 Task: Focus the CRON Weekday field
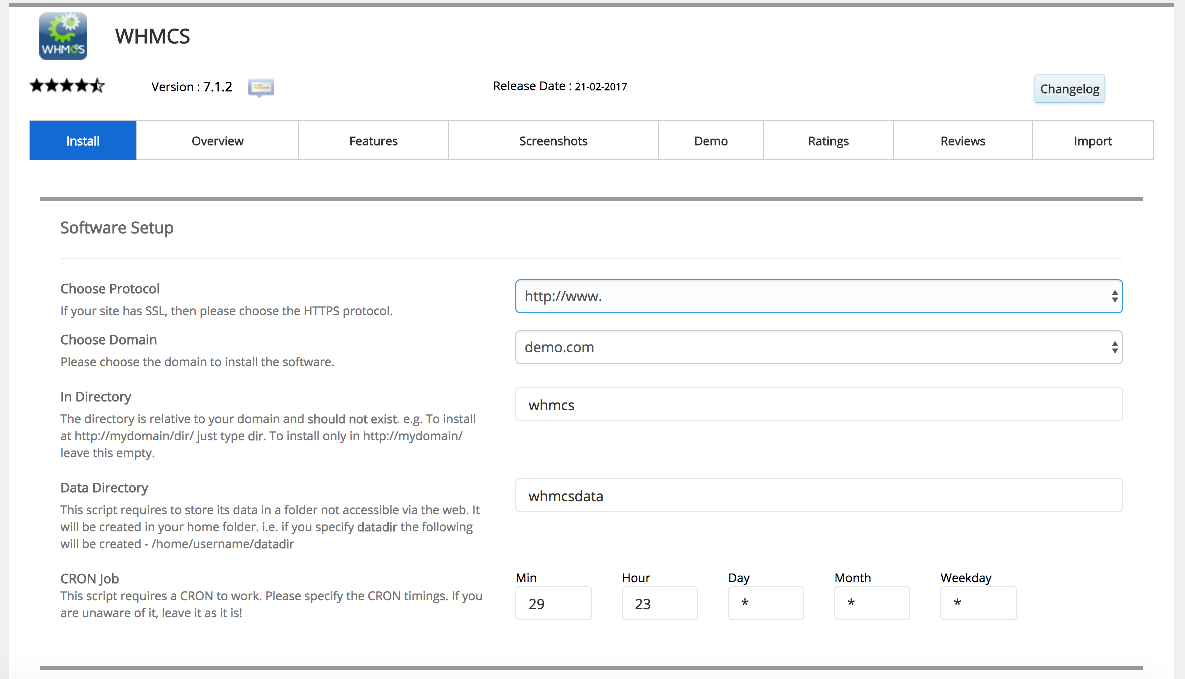pos(978,603)
